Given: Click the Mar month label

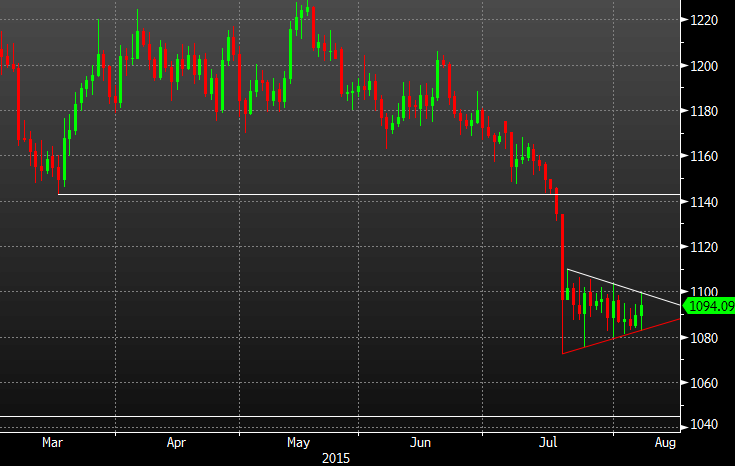Looking at the screenshot, I should click(x=52, y=442).
